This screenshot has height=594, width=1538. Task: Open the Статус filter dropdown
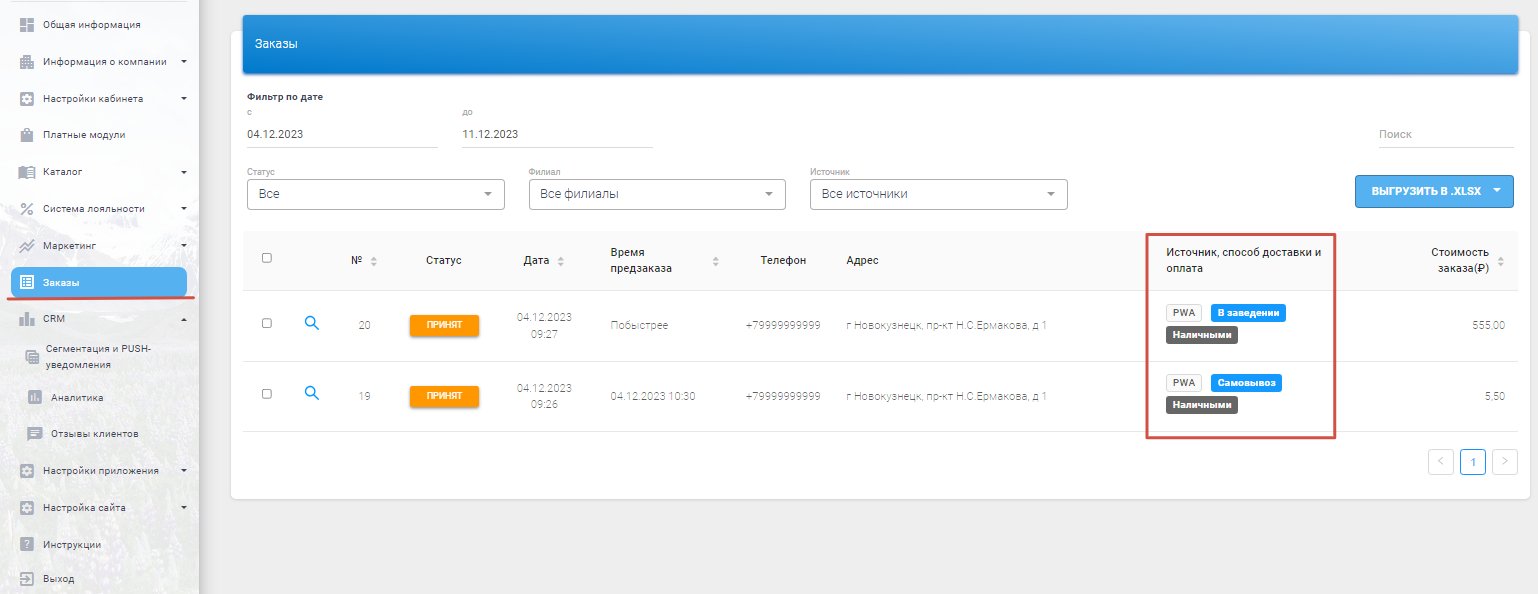tap(375, 194)
